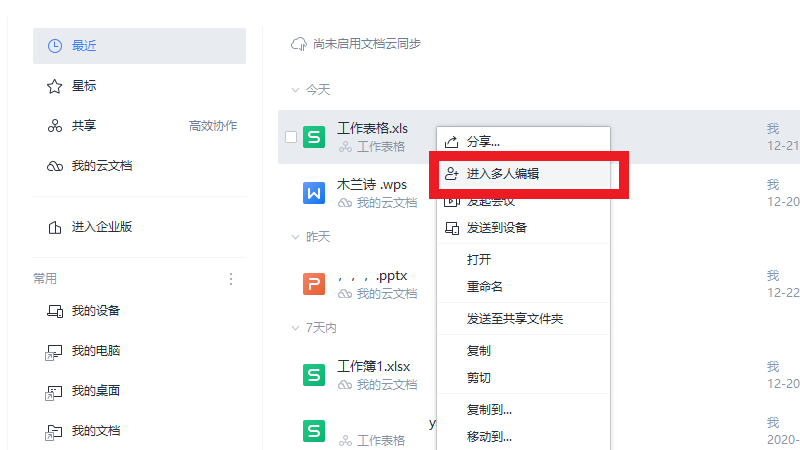
Task: Choose 发送到设备 from the context menu
Action: pos(496,228)
